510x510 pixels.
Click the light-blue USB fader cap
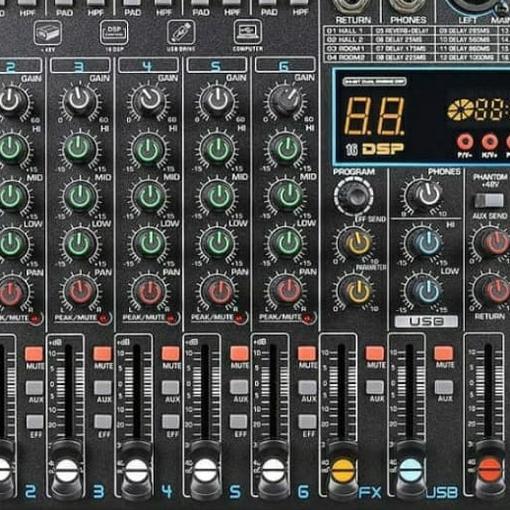410,470
